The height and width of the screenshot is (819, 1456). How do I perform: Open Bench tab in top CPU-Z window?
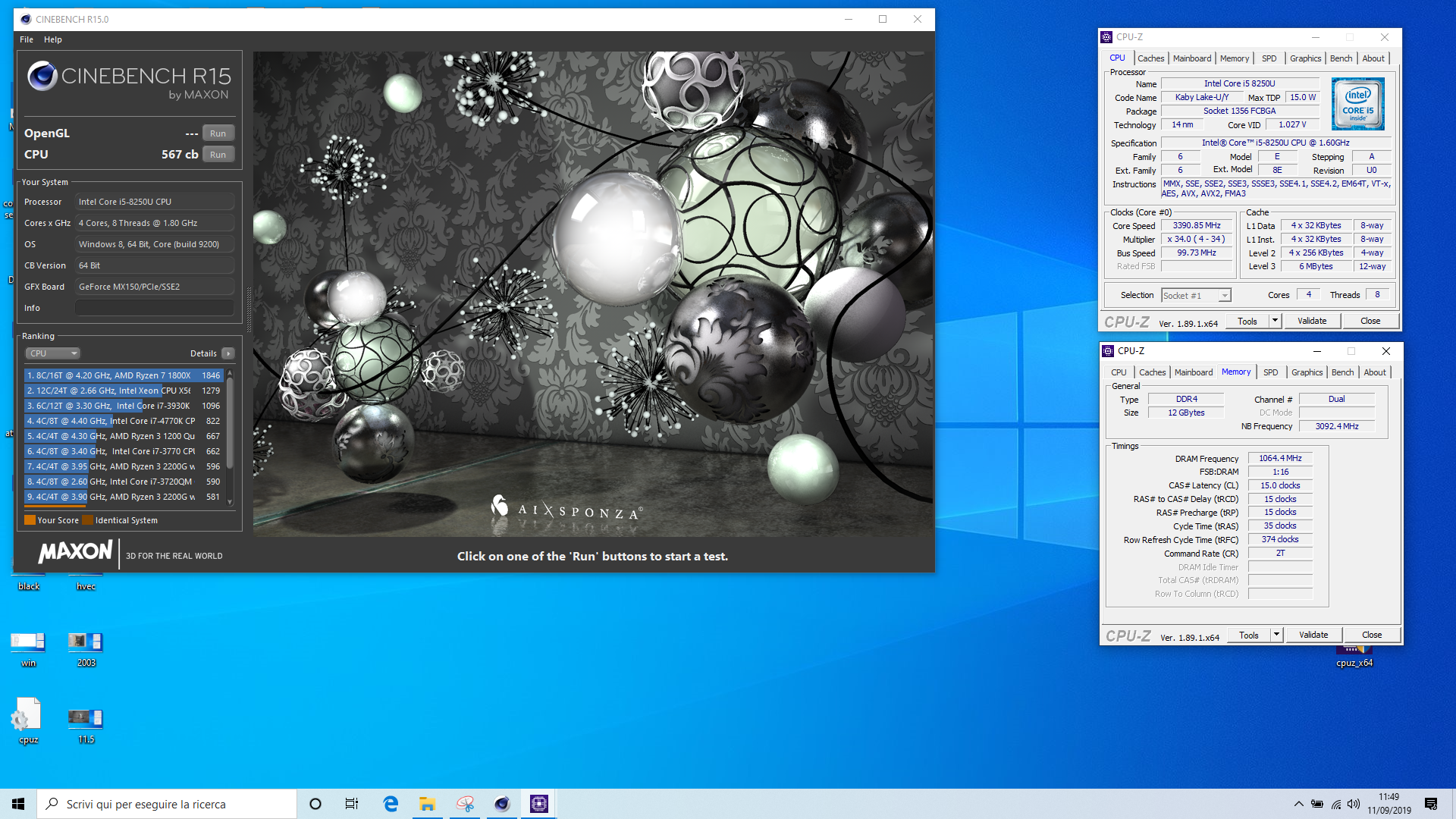[x=1341, y=58]
